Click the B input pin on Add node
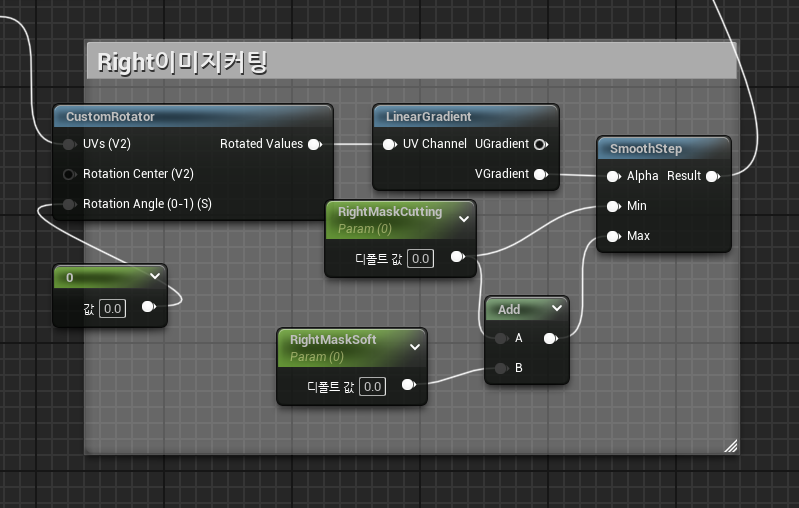 tap(501, 368)
